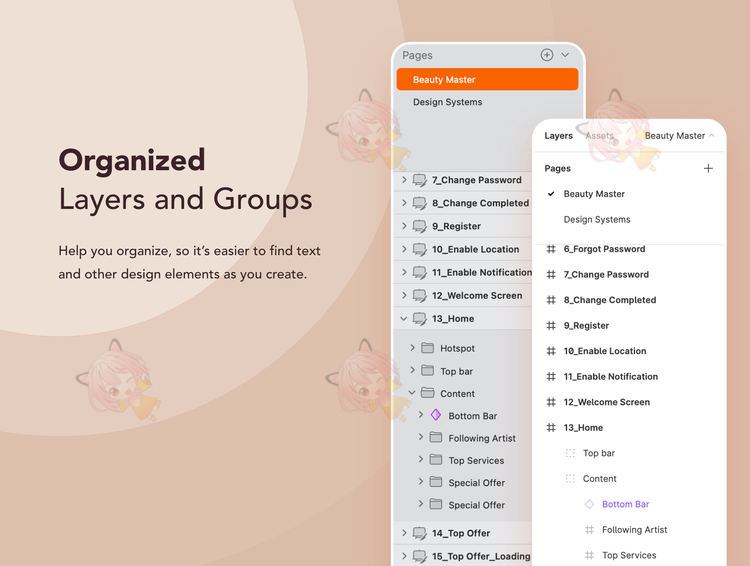The height and width of the screenshot is (566, 750).
Task: Click the frame hash icon for 6_Forgot Password
Action: coord(551,249)
